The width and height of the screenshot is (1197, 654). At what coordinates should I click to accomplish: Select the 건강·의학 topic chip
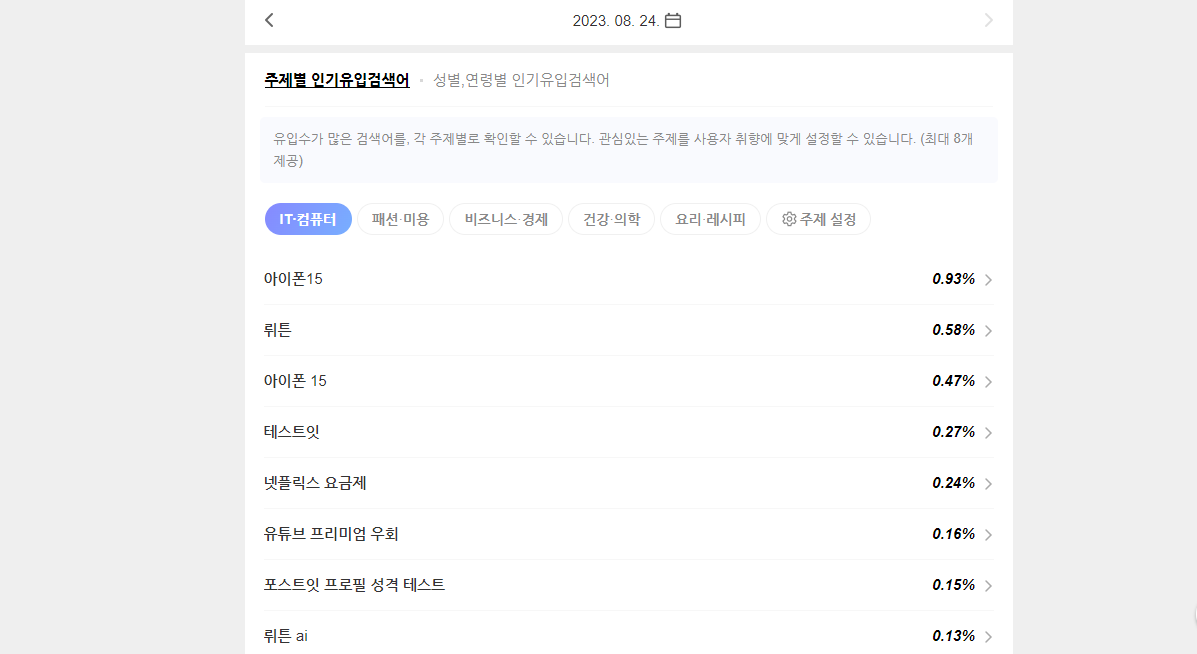[611, 219]
